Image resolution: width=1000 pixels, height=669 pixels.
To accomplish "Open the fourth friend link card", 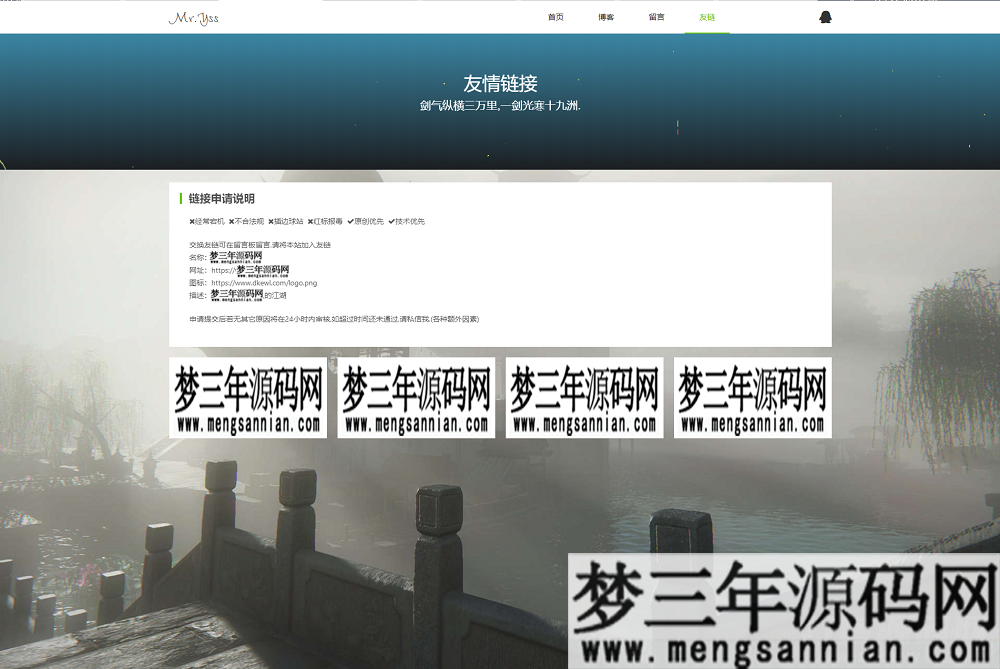I will click(752, 398).
